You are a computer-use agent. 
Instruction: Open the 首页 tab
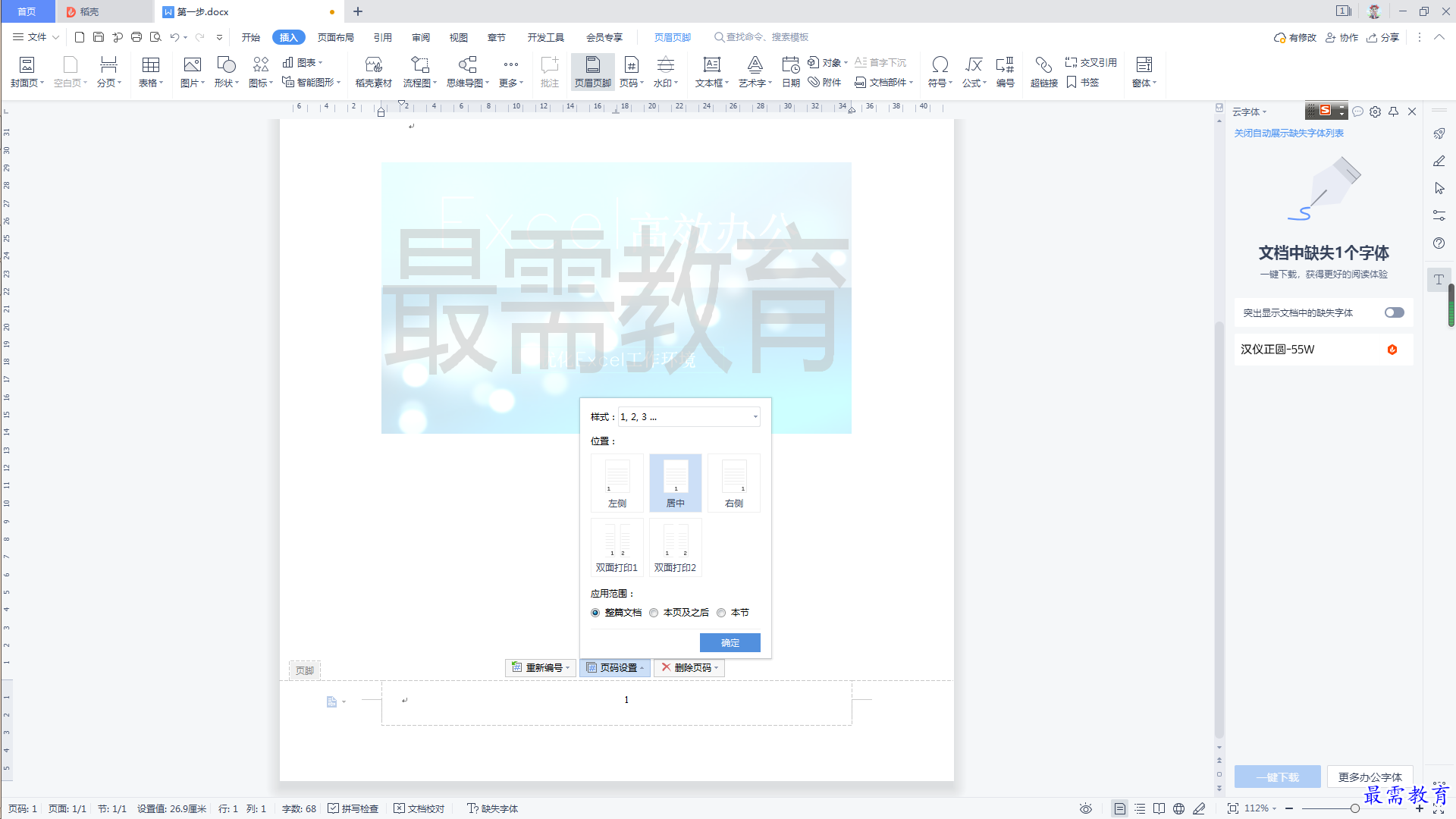[x=27, y=11]
